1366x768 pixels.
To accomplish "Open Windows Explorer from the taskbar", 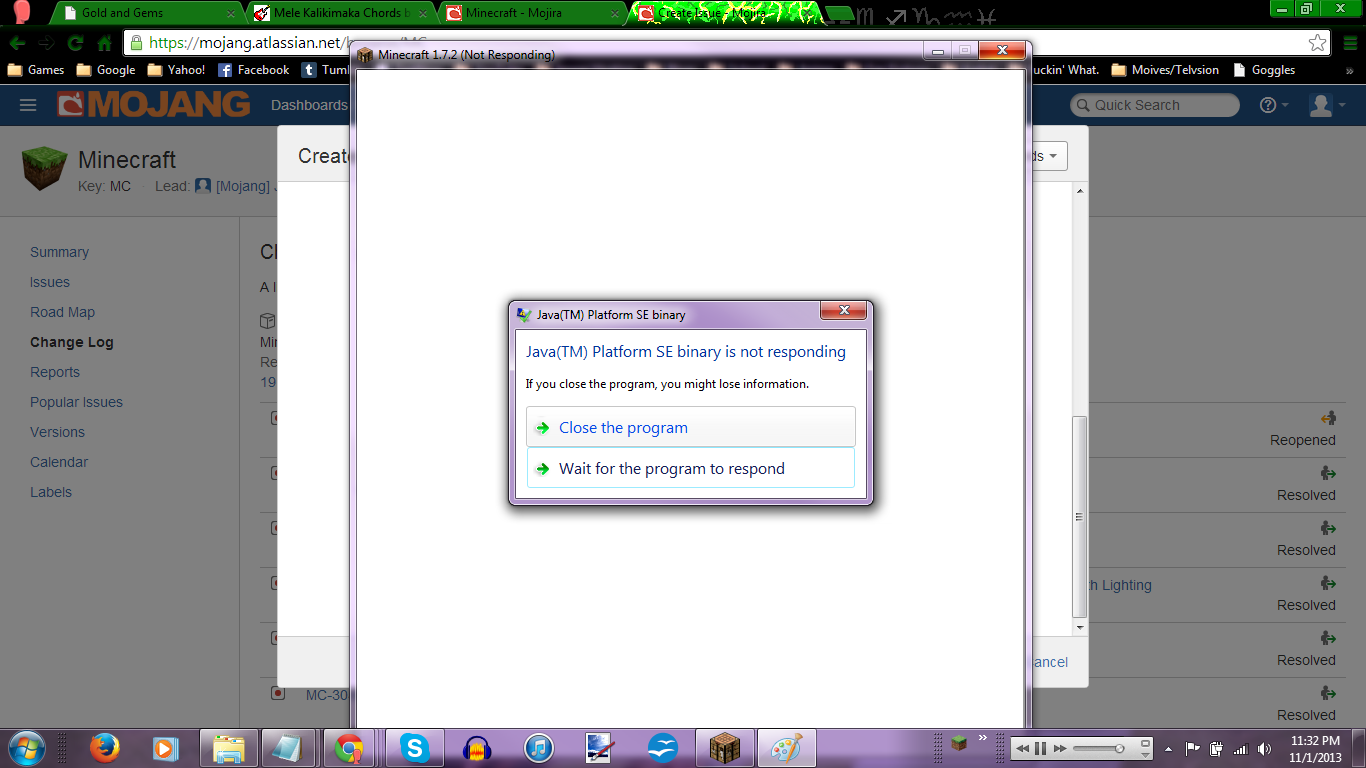I will [228, 748].
